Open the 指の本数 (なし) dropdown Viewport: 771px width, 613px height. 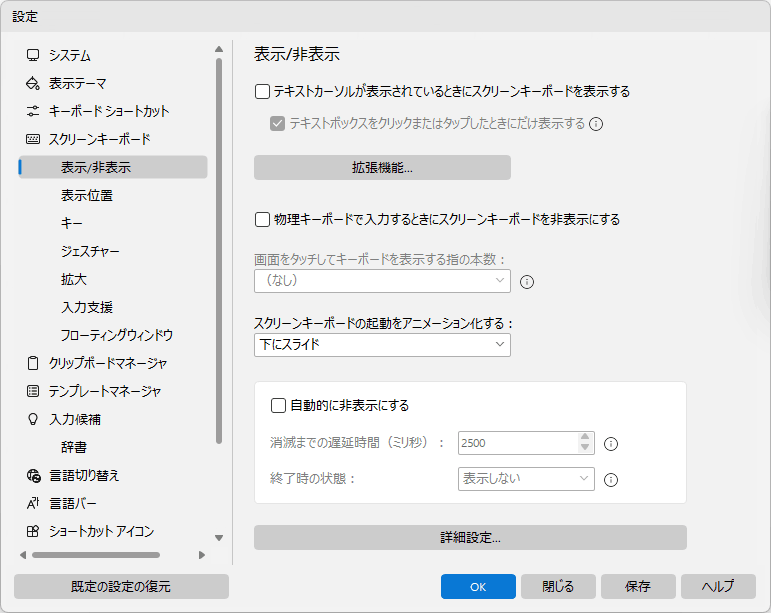(383, 281)
